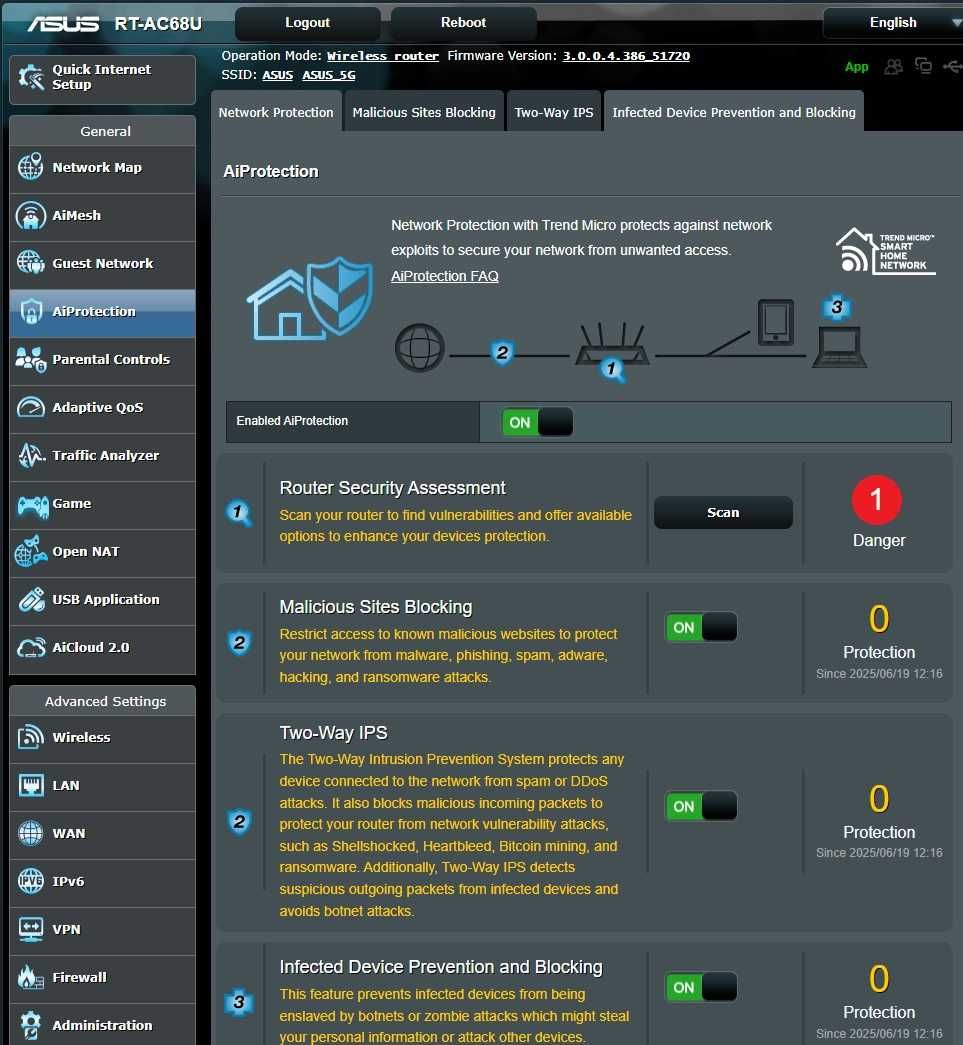Click Wireless router operation mode link
Screen dimensions: 963x1045
coord(383,56)
